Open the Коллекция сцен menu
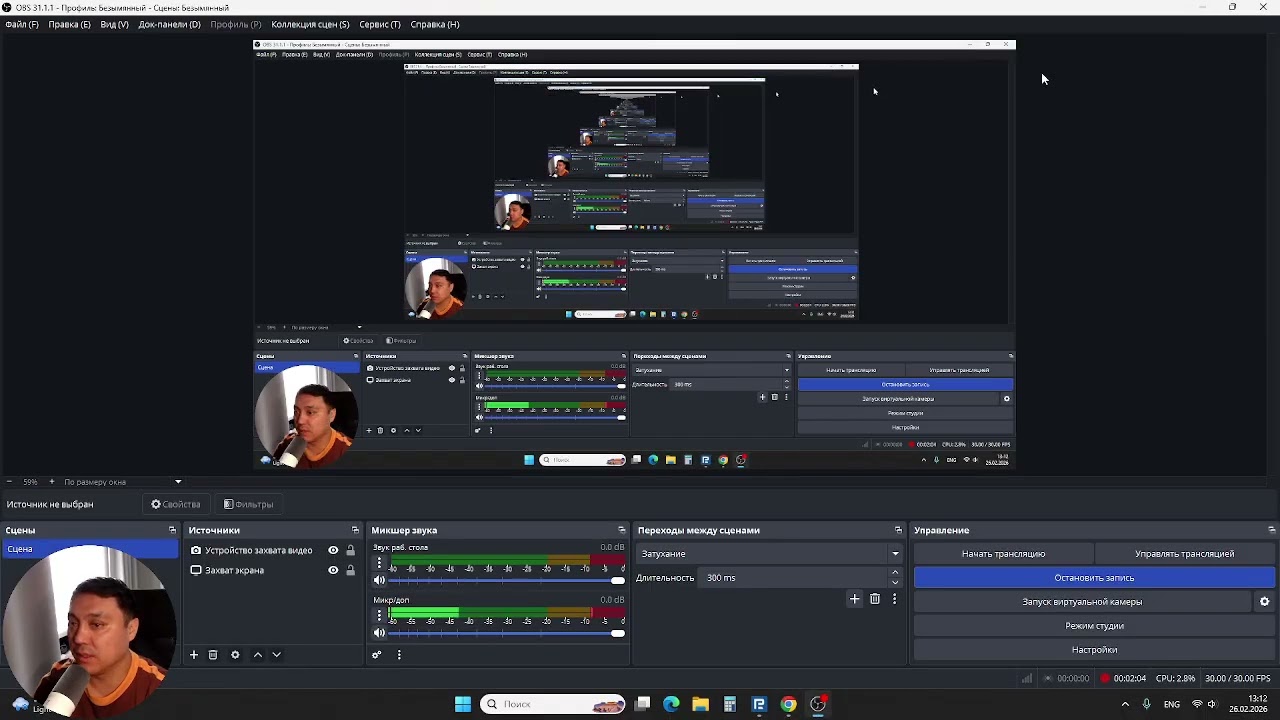This screenshot has height=720, width=1280. [x=310, y=24]
